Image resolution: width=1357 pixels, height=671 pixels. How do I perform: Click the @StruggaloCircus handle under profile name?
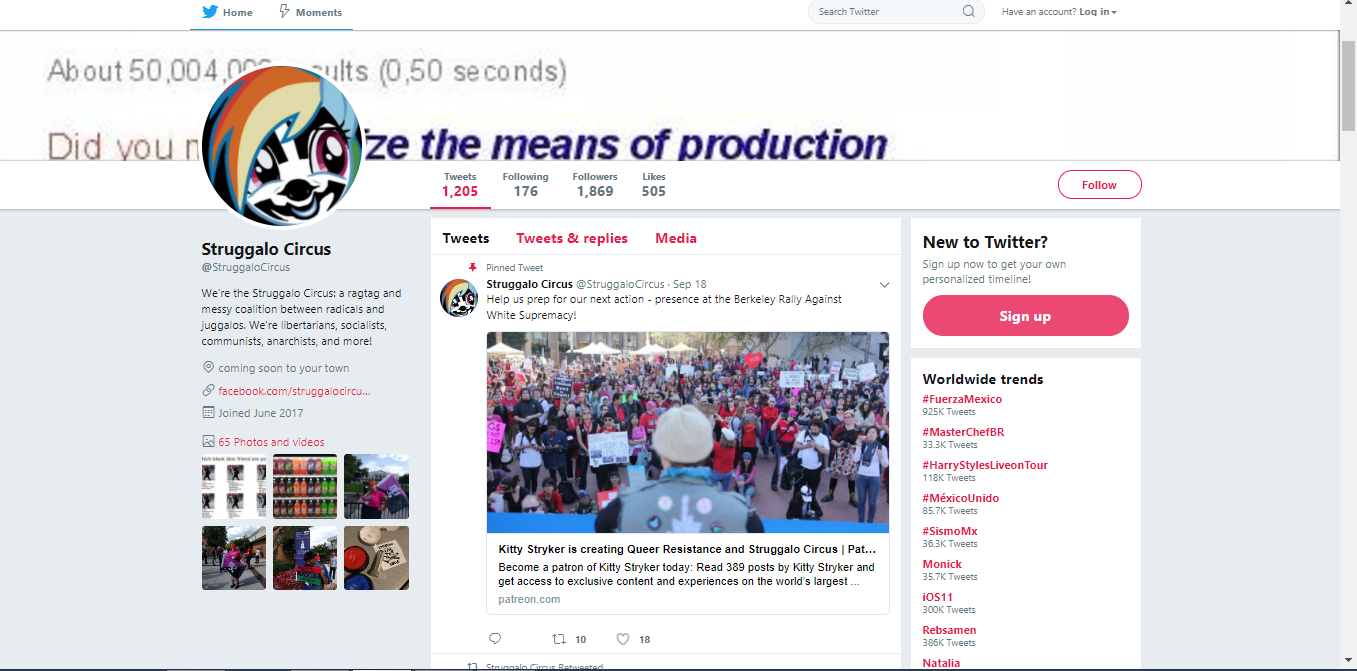tap(246, 268)
